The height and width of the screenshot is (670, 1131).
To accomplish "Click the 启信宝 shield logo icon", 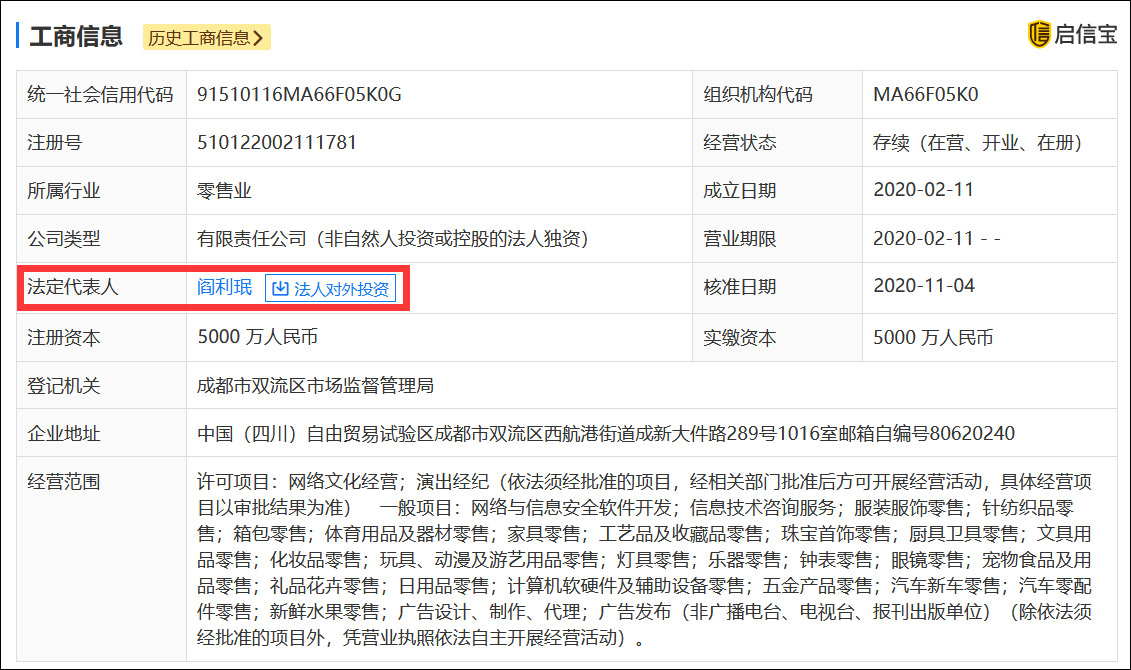I will (x=1039, y=34).
